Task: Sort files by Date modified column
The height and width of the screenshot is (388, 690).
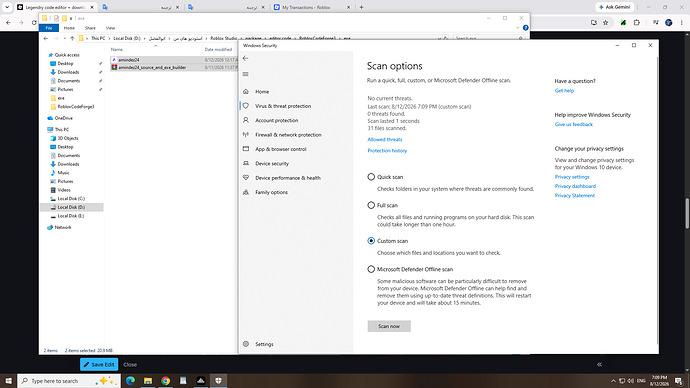Action: coord(218,49)
